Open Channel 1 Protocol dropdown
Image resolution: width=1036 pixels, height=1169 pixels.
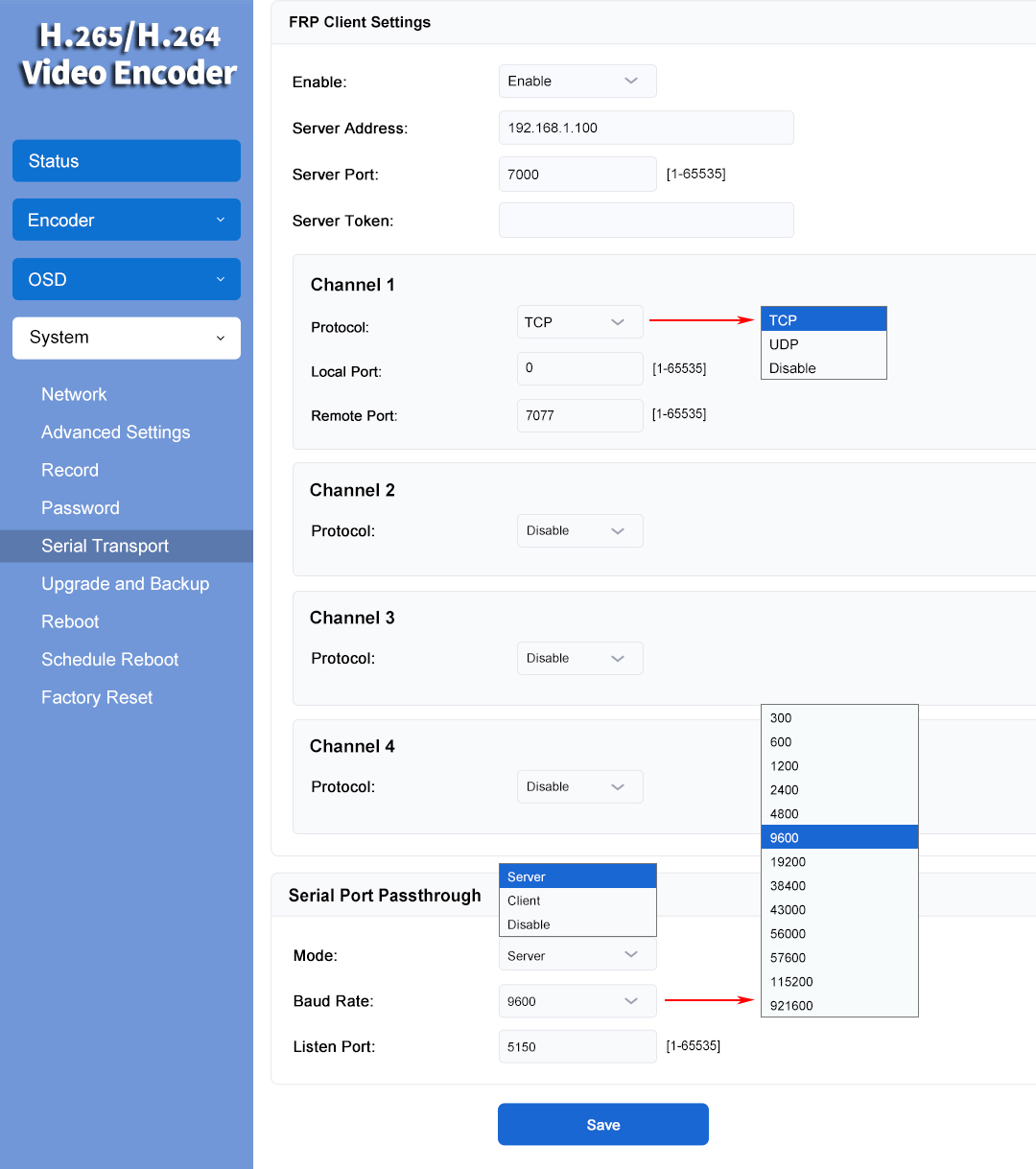pos(579,322)
